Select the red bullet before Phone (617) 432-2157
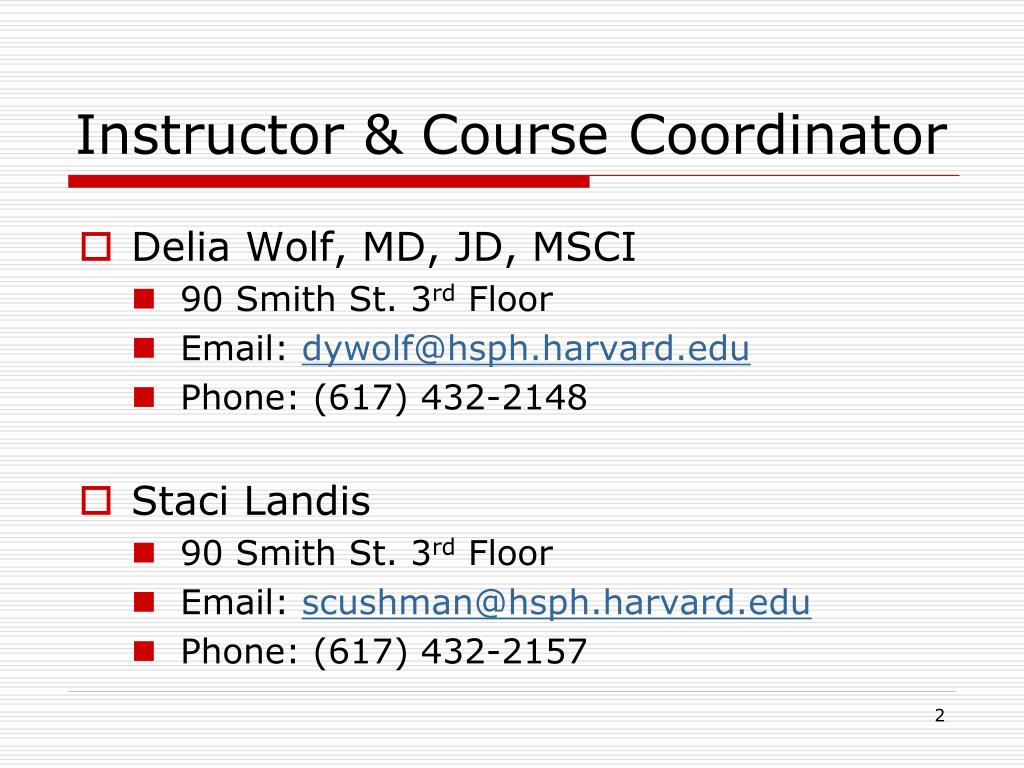Viewport: 1024px width, 768px height. [144, 651]
